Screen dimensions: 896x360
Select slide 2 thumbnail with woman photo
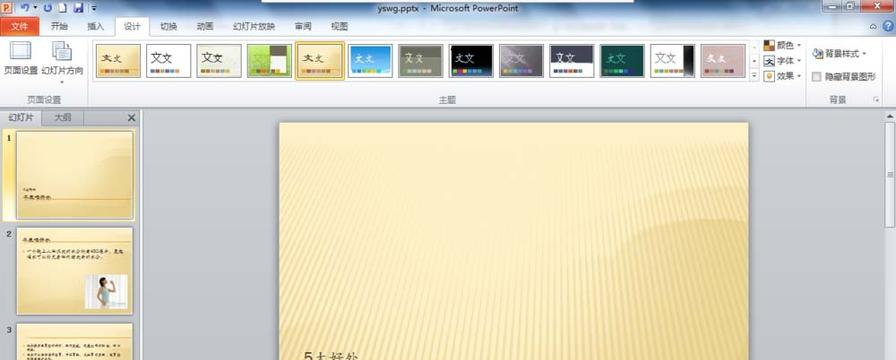pyautogui.click(x=75, y=271)
